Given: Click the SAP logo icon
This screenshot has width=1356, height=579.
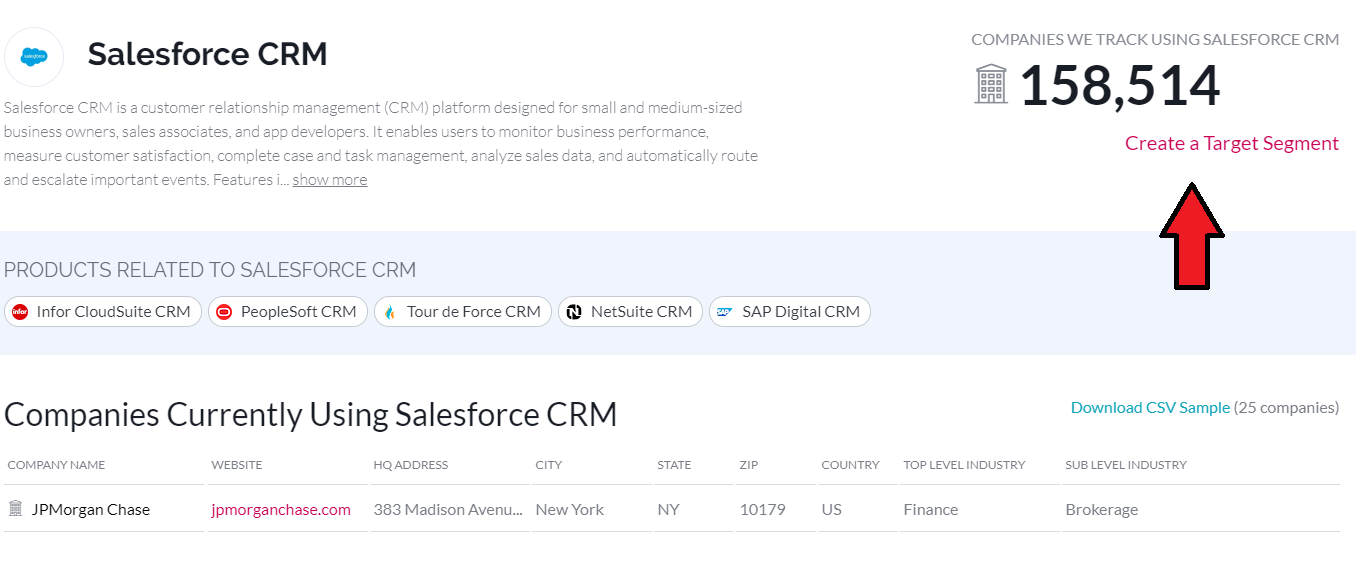Looking at the screenshot, I should pos(724,312).
